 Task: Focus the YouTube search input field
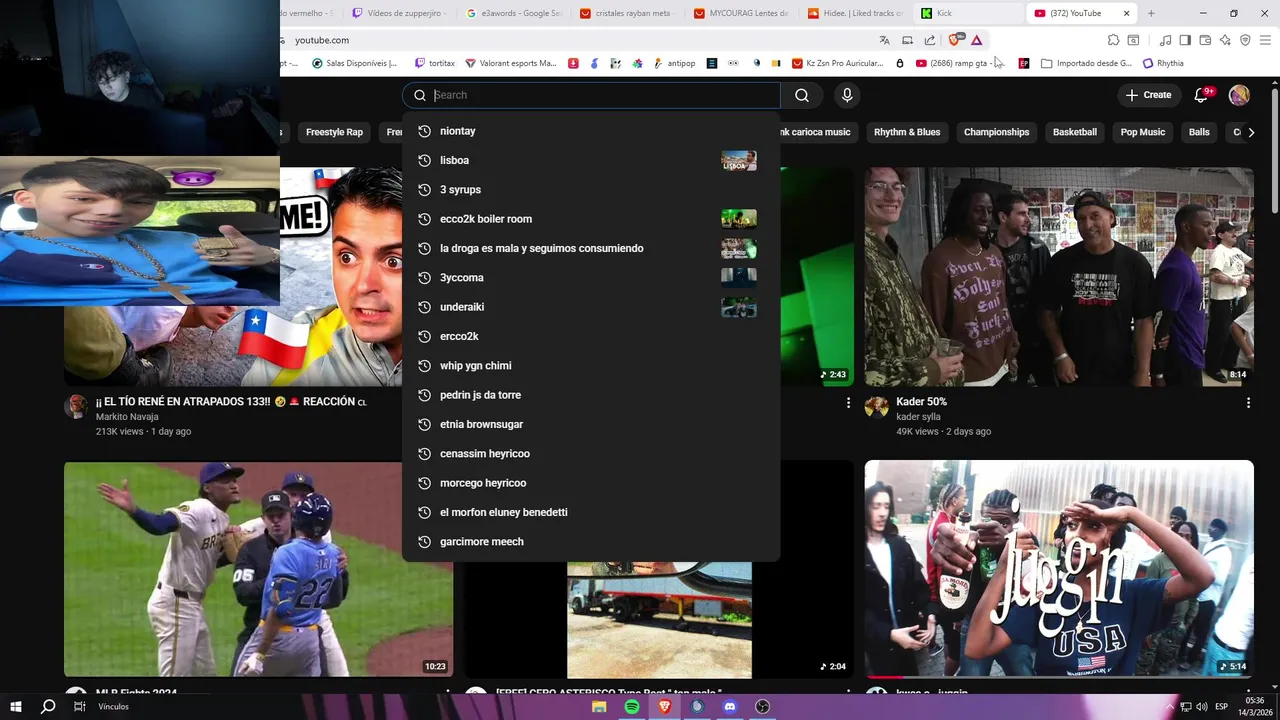[x=591, y=95]
